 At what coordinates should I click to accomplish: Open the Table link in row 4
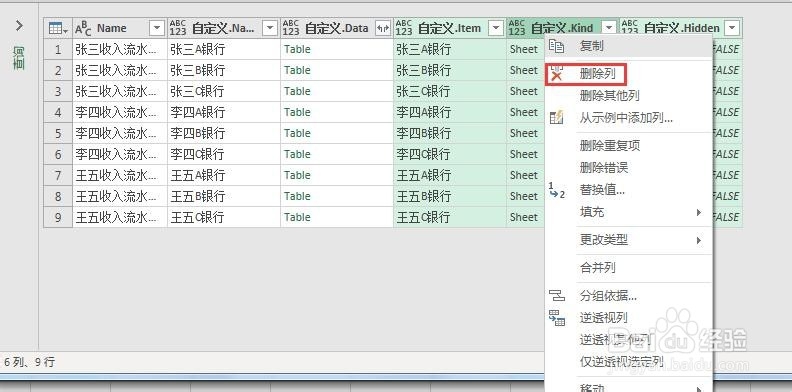pos(297,112)
